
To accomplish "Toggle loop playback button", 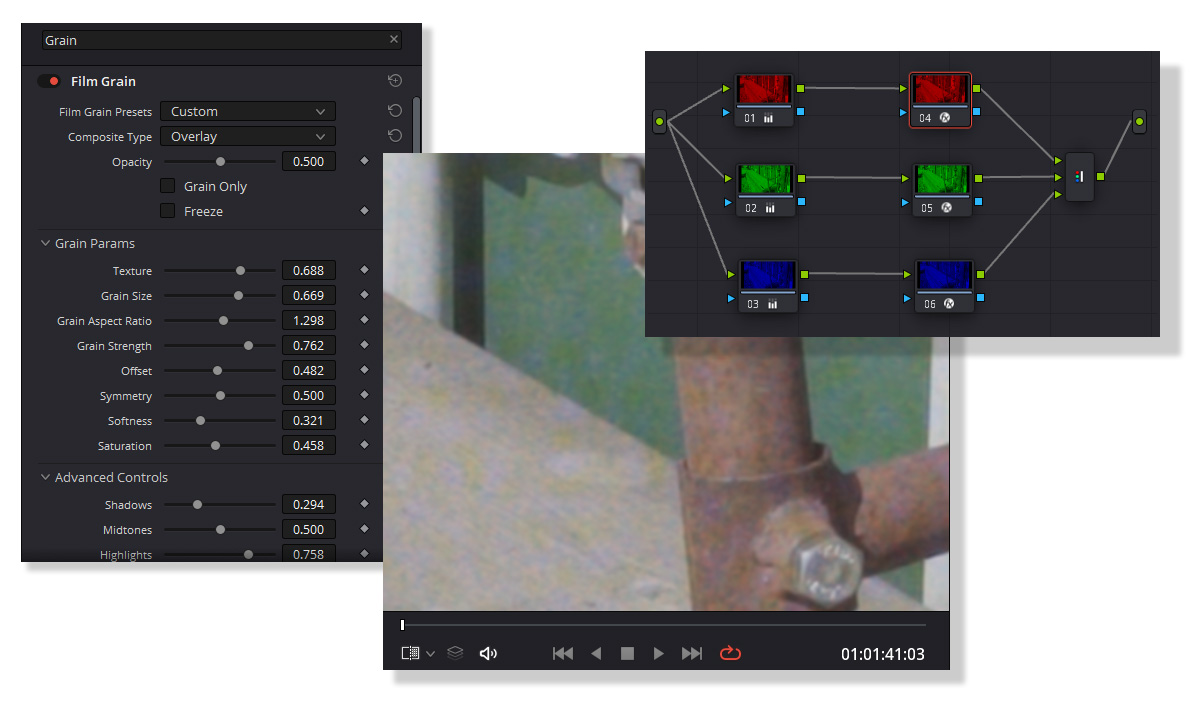I will click(x=730, y=653).
